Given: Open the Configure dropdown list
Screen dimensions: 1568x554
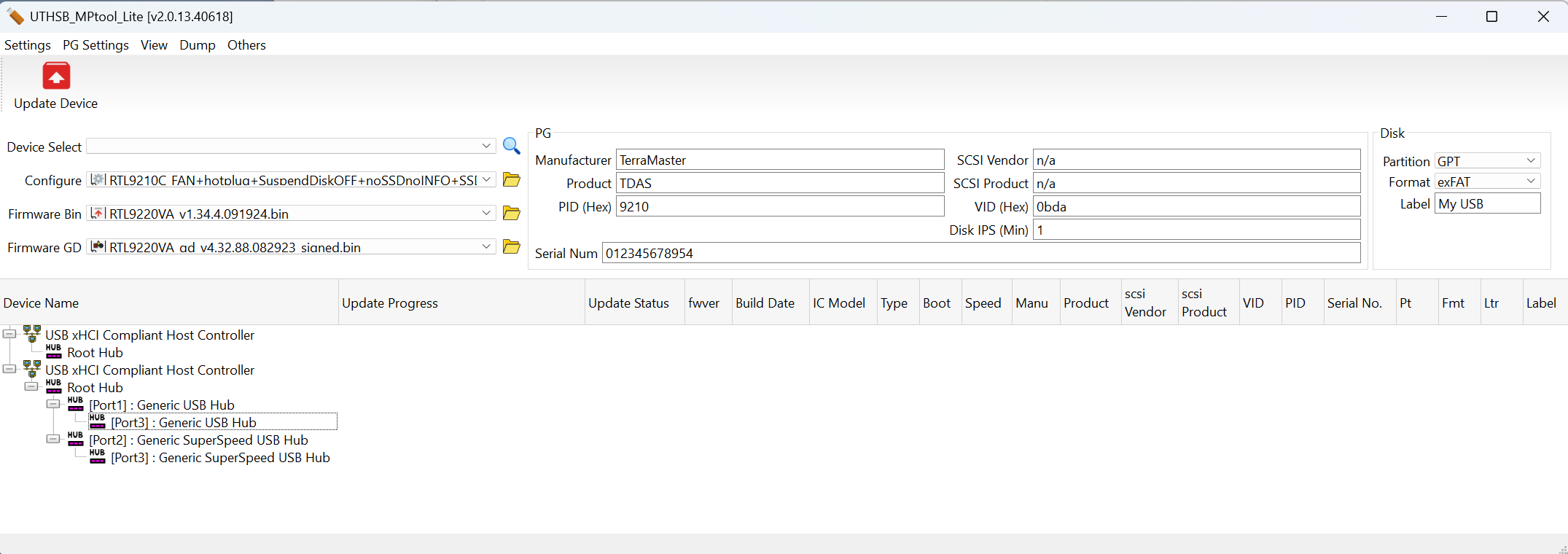Looking at the screenshot, I should point(486,179).
